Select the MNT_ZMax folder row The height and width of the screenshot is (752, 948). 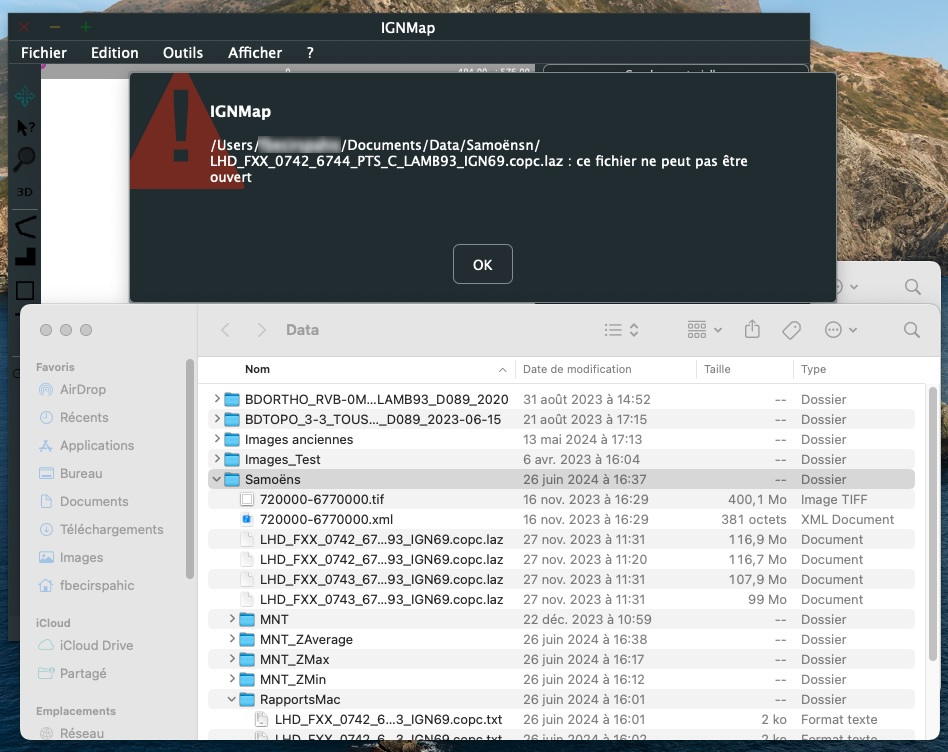click(561, 659)
